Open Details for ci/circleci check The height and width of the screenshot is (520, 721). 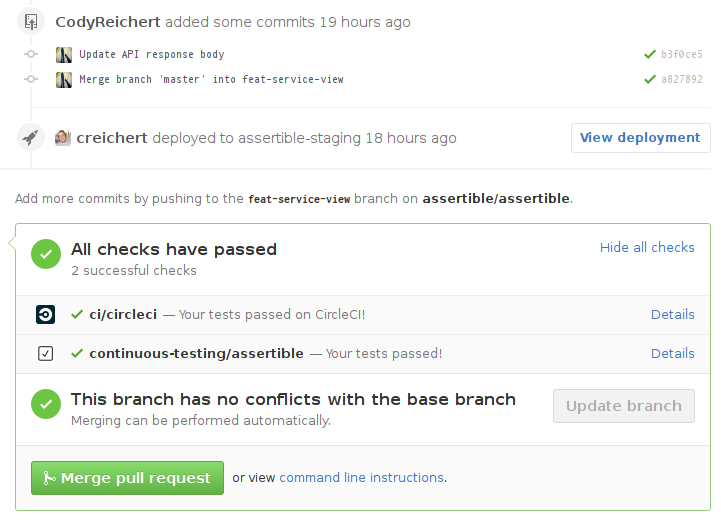(x=672, y=314)
